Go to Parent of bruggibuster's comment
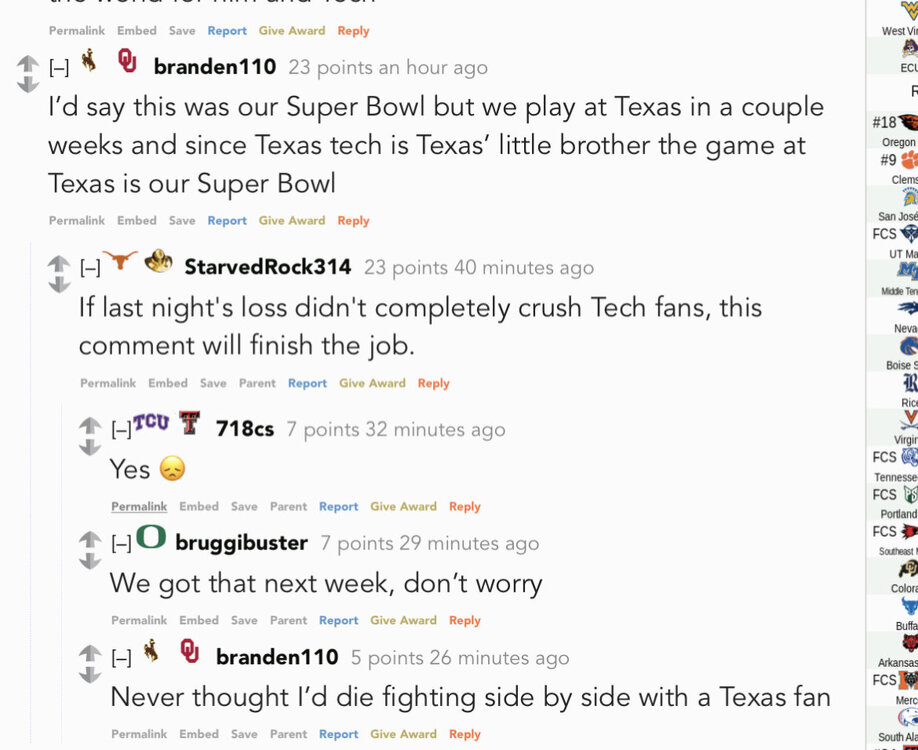 click(x=288, y=620)
